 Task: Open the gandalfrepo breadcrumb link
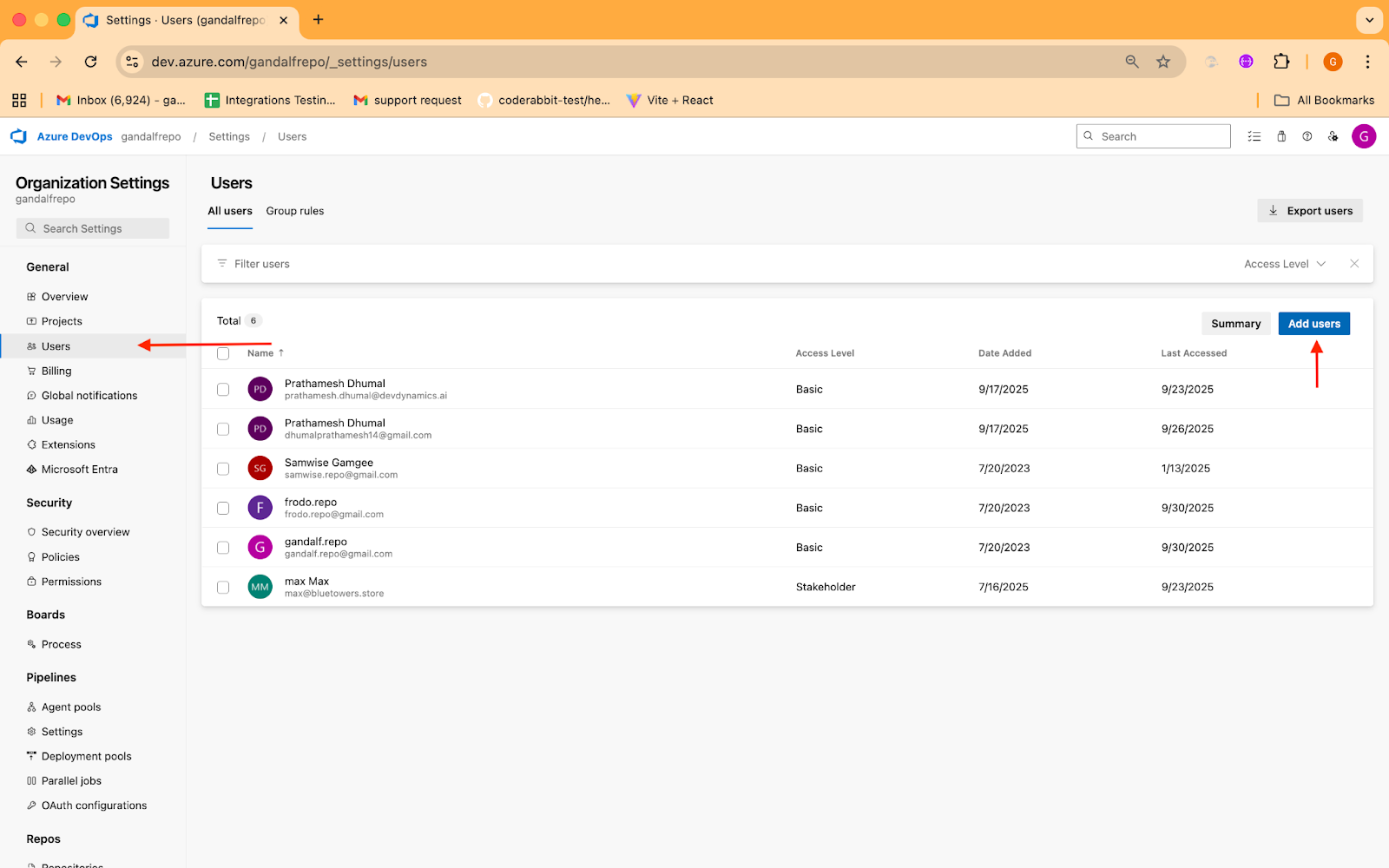[151, 136]
